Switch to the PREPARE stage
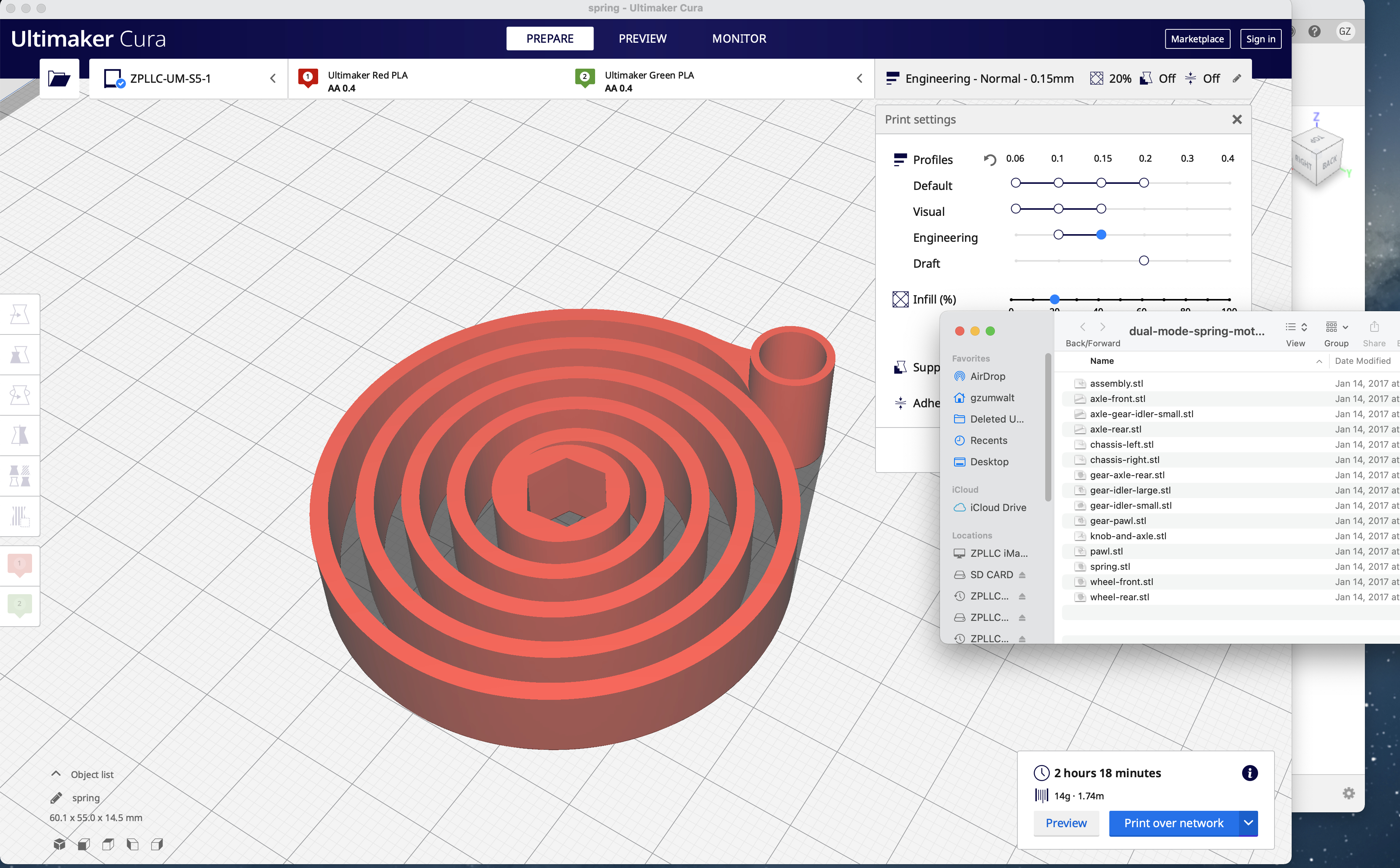This screenshot has width=1400, height=868. click(x=550, y=39)
